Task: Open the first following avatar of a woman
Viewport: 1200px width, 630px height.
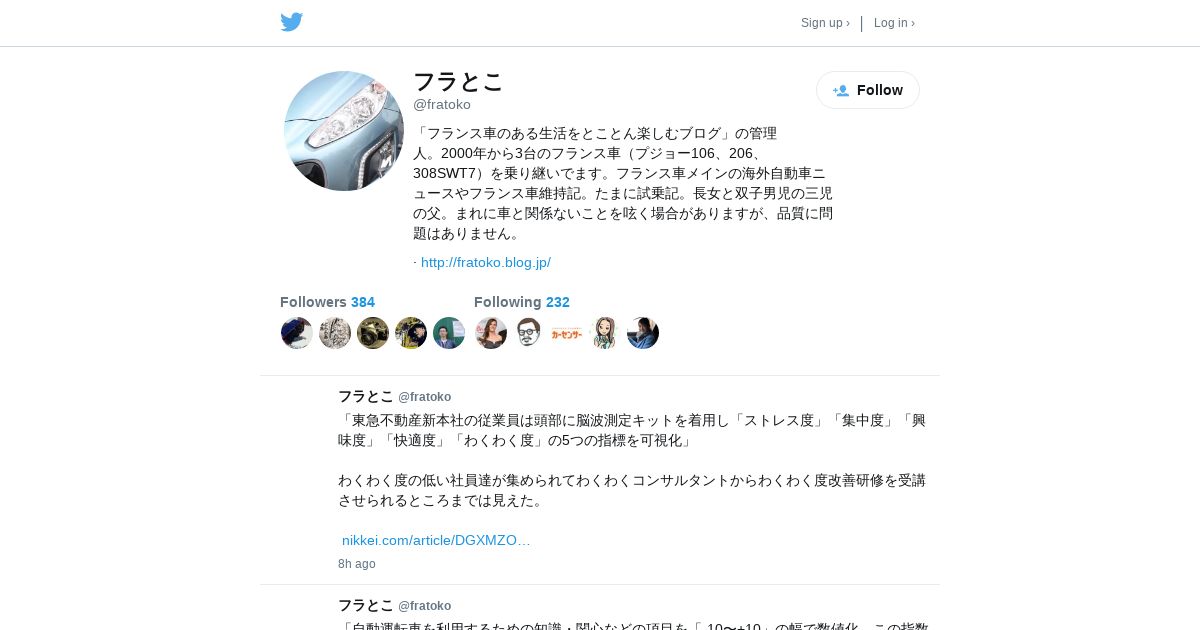Action: pyautogui.click(x=491, y=333)
